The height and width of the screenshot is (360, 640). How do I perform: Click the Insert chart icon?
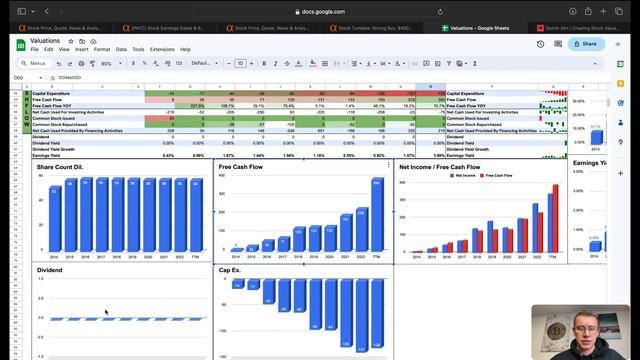pyautogui.click(x=438, y=64)
